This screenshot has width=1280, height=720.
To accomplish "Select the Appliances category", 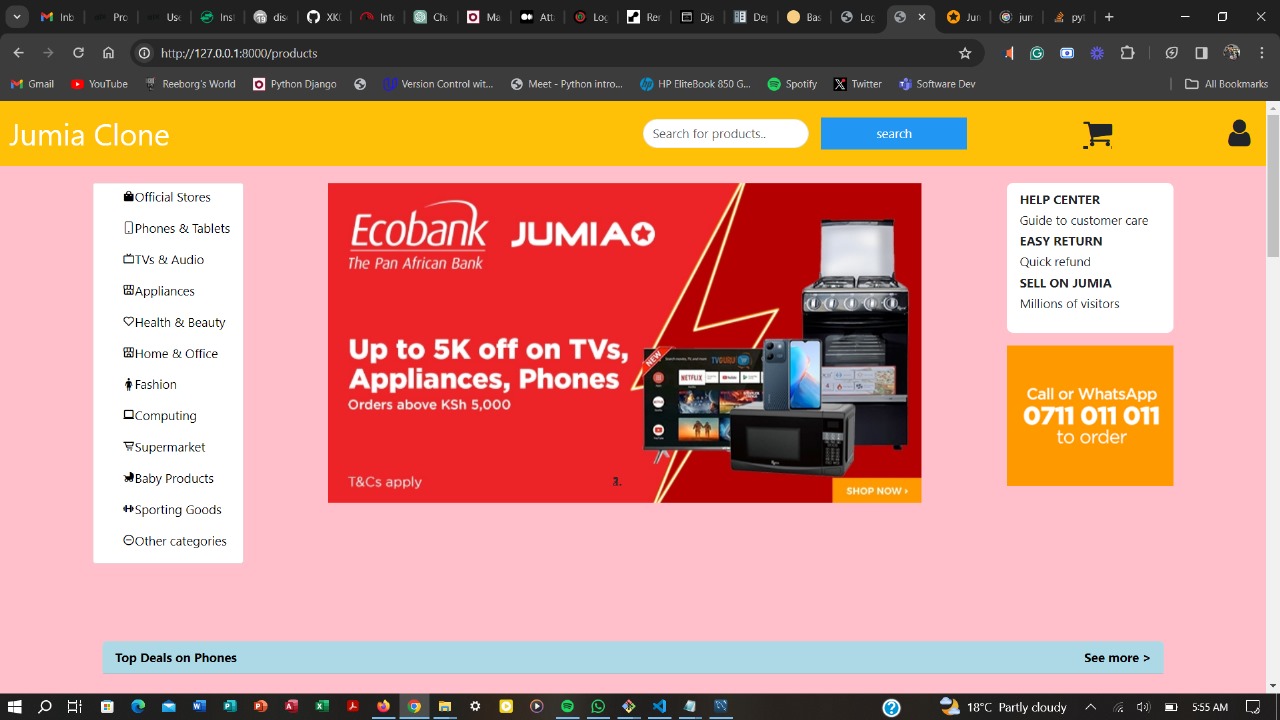I will [x=159, y=291].
